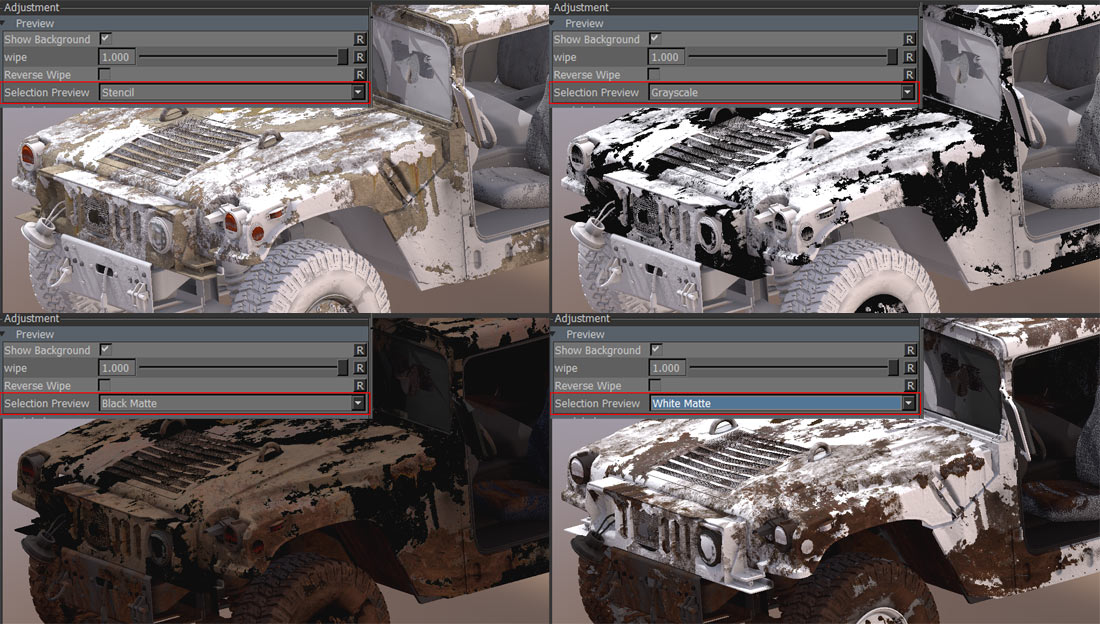The height and width of the screenshot is (624, 1100).
Task: Enable Reverse Wipe in the Grayscale panel
Action: [655, 75]
